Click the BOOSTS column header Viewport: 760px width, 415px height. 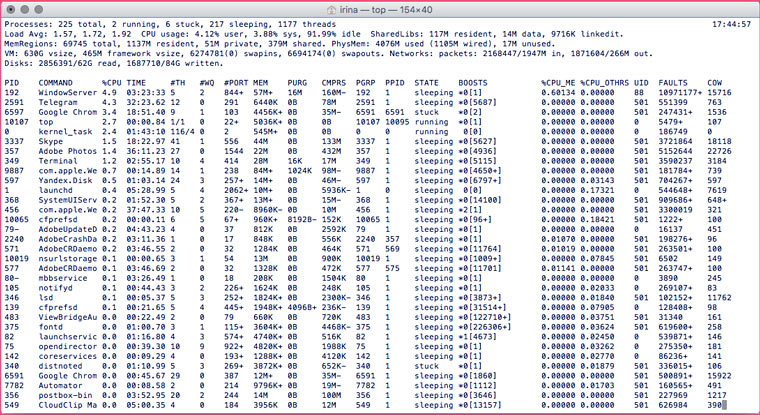(473, 83)
